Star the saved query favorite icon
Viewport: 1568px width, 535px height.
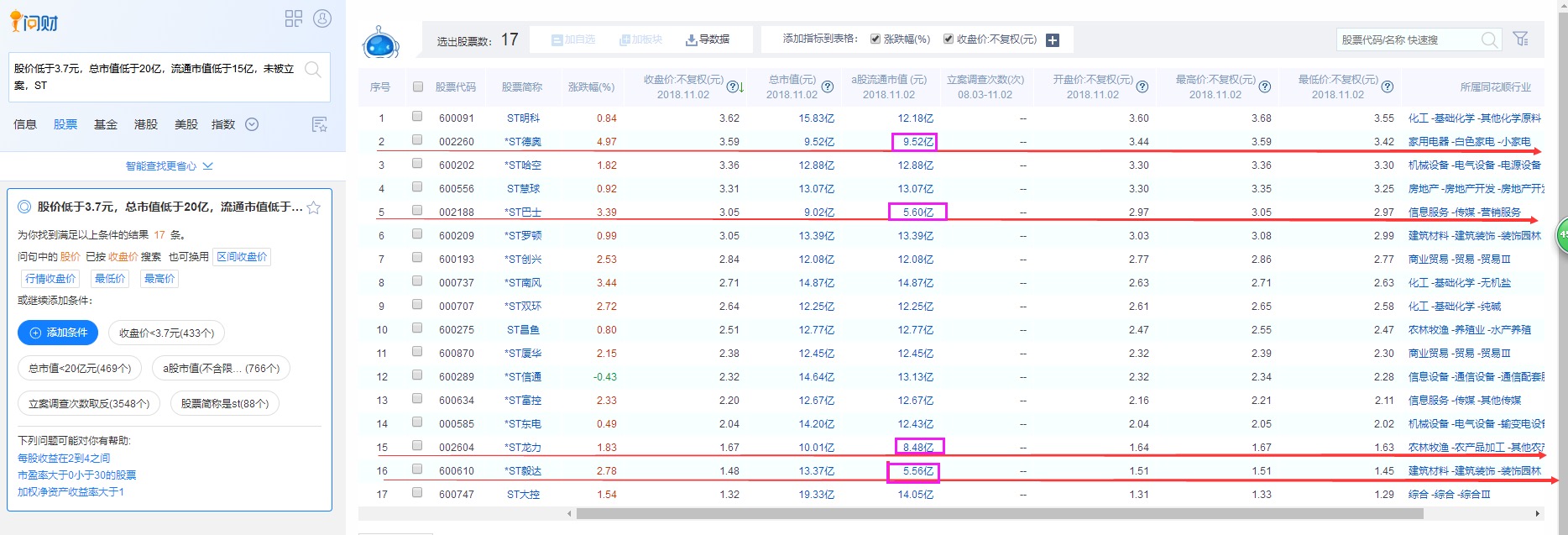(x=314, y=207)
